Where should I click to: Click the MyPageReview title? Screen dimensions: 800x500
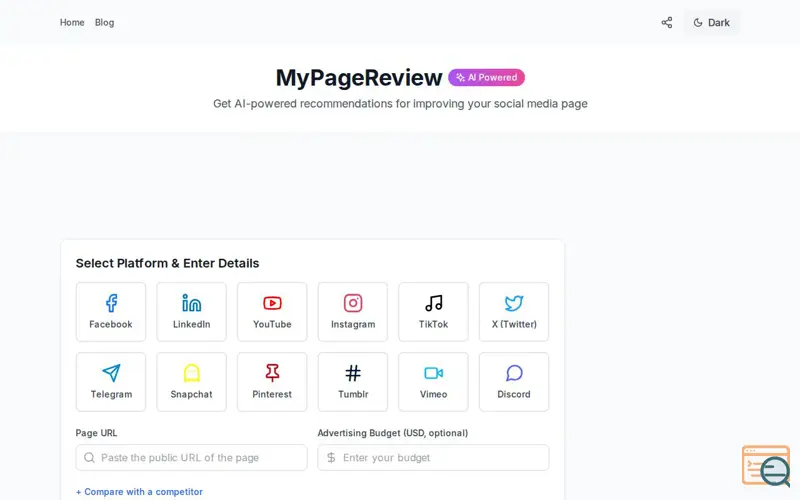359,78
